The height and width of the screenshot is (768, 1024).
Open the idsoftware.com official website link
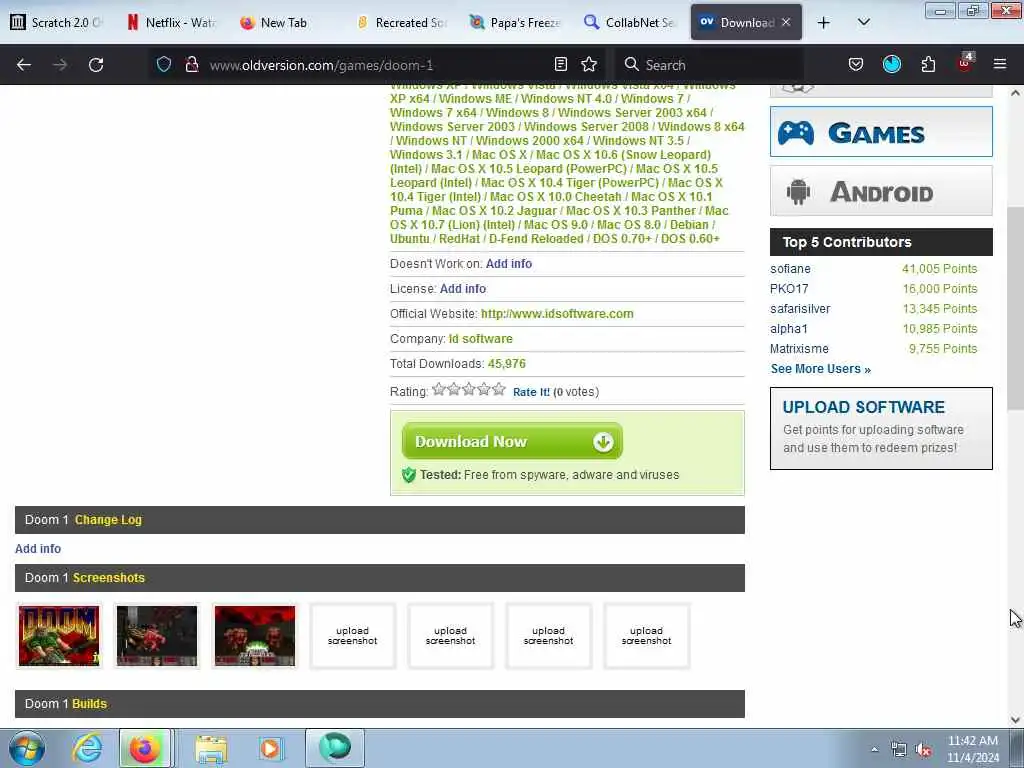(x=557, y=313)
